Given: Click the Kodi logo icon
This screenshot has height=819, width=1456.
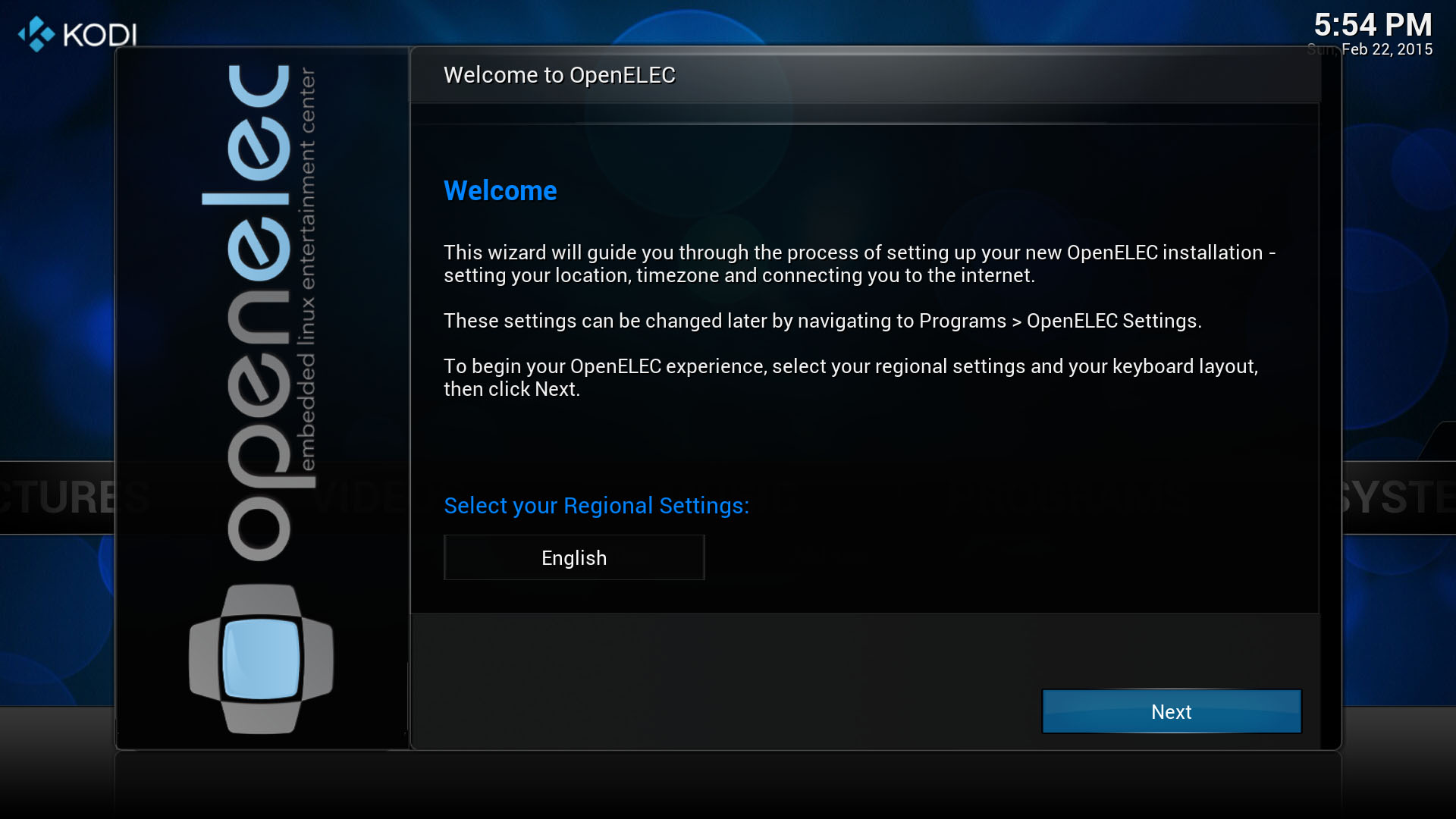Looking at the screenshot, I should pyautogui.click(x=36, y=34).
